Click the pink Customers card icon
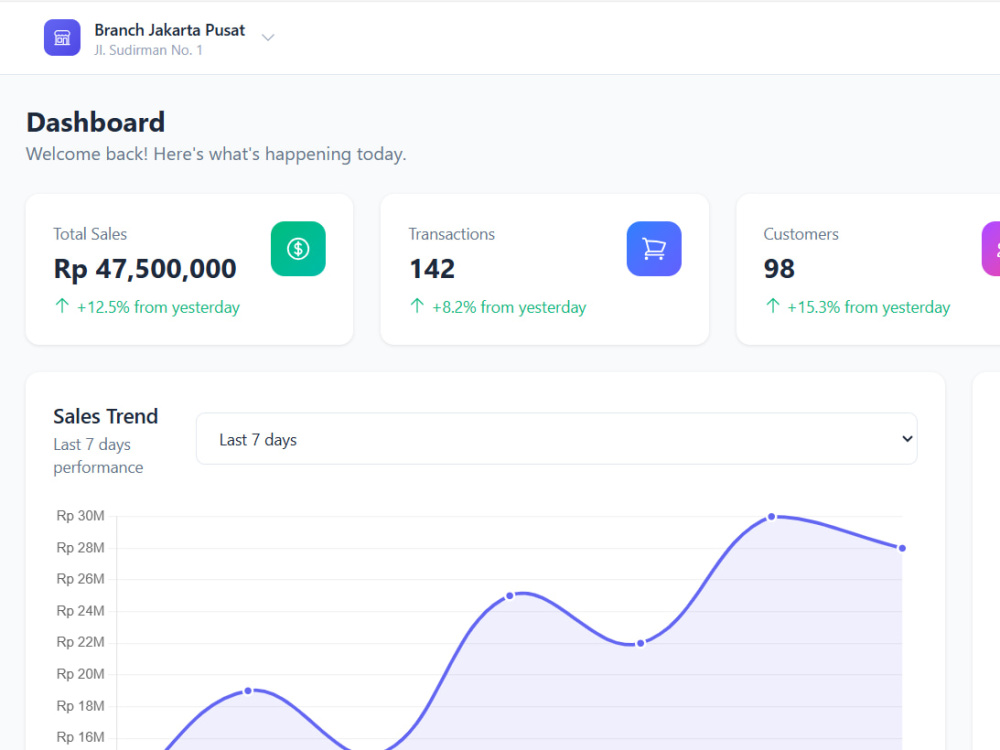 point(991,249)
